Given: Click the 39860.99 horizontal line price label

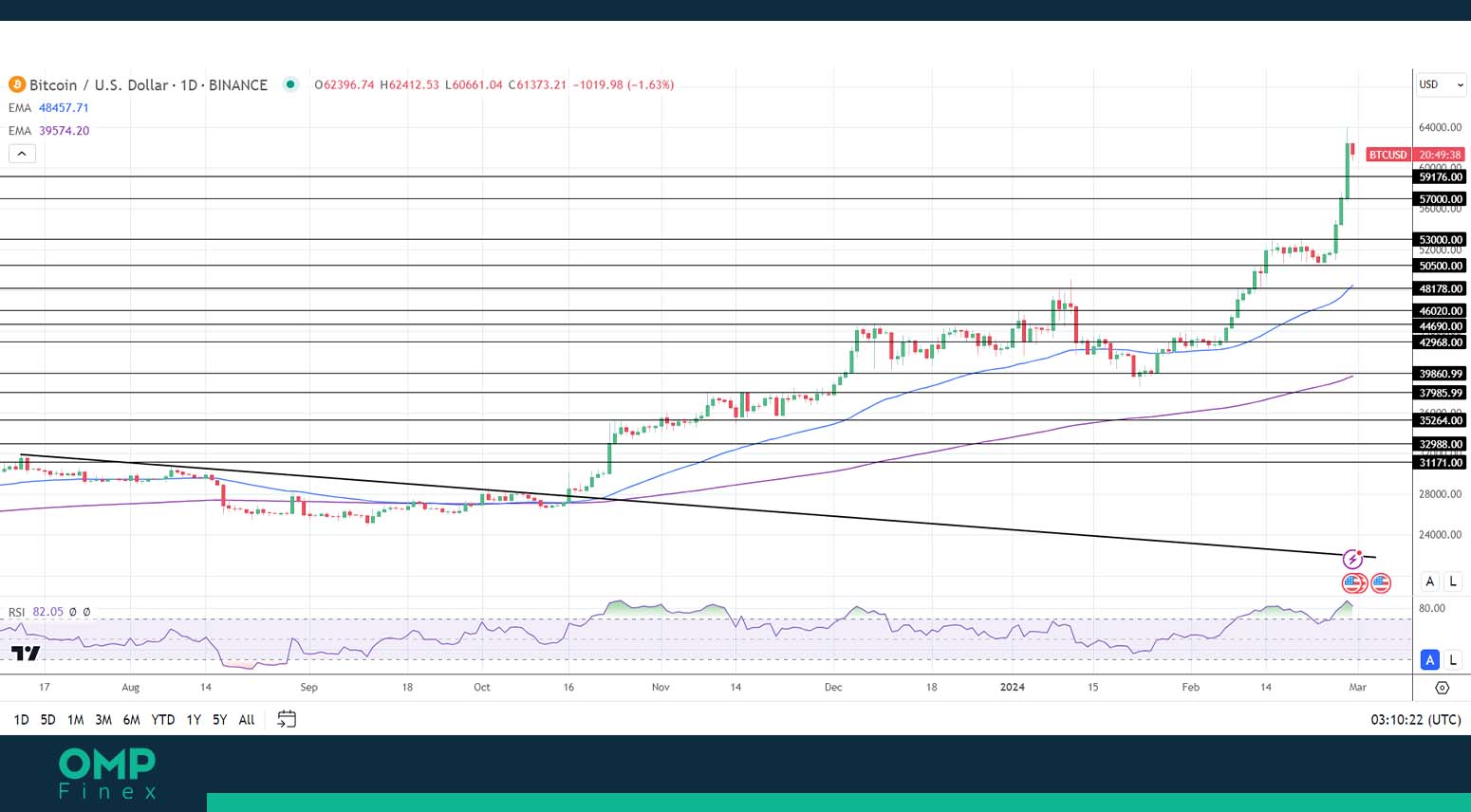Looking at the screenshot, I should pyautogui.click(x=1441, y=374).
